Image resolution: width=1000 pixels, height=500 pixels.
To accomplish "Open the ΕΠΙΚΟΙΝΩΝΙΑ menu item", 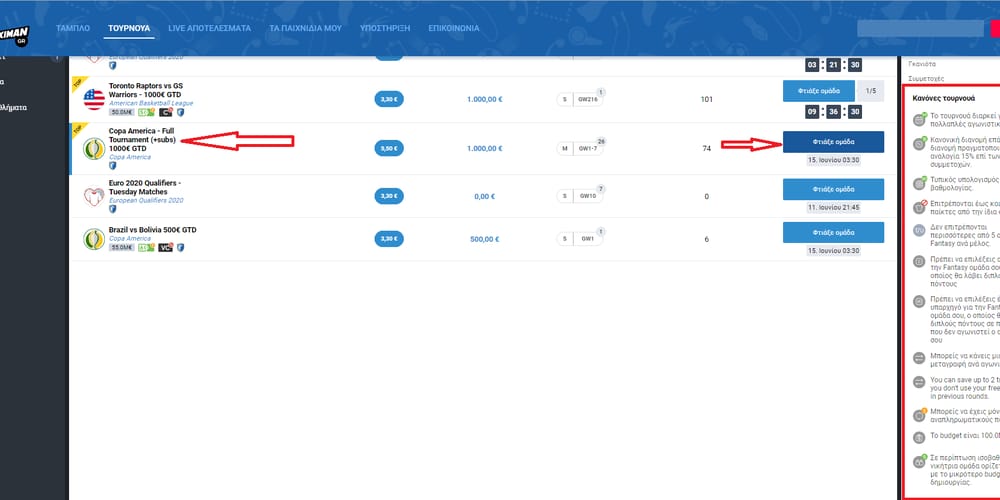I will (x=453, y=28).
